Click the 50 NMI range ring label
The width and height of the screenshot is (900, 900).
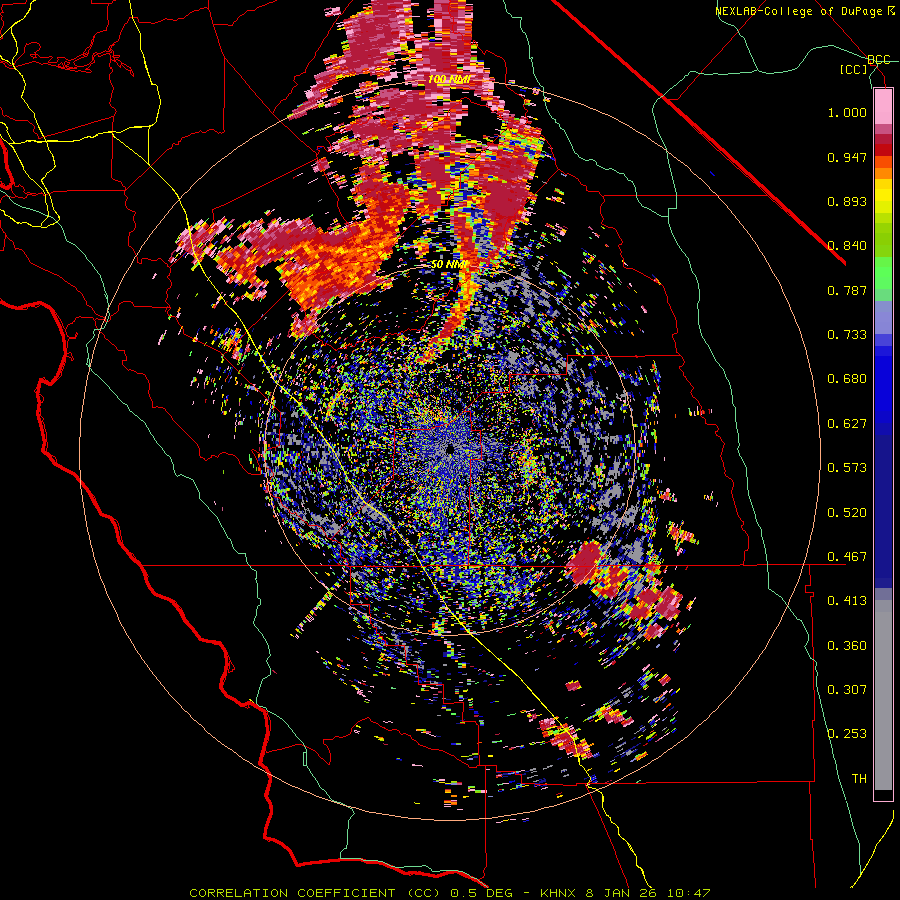[449, 265]
